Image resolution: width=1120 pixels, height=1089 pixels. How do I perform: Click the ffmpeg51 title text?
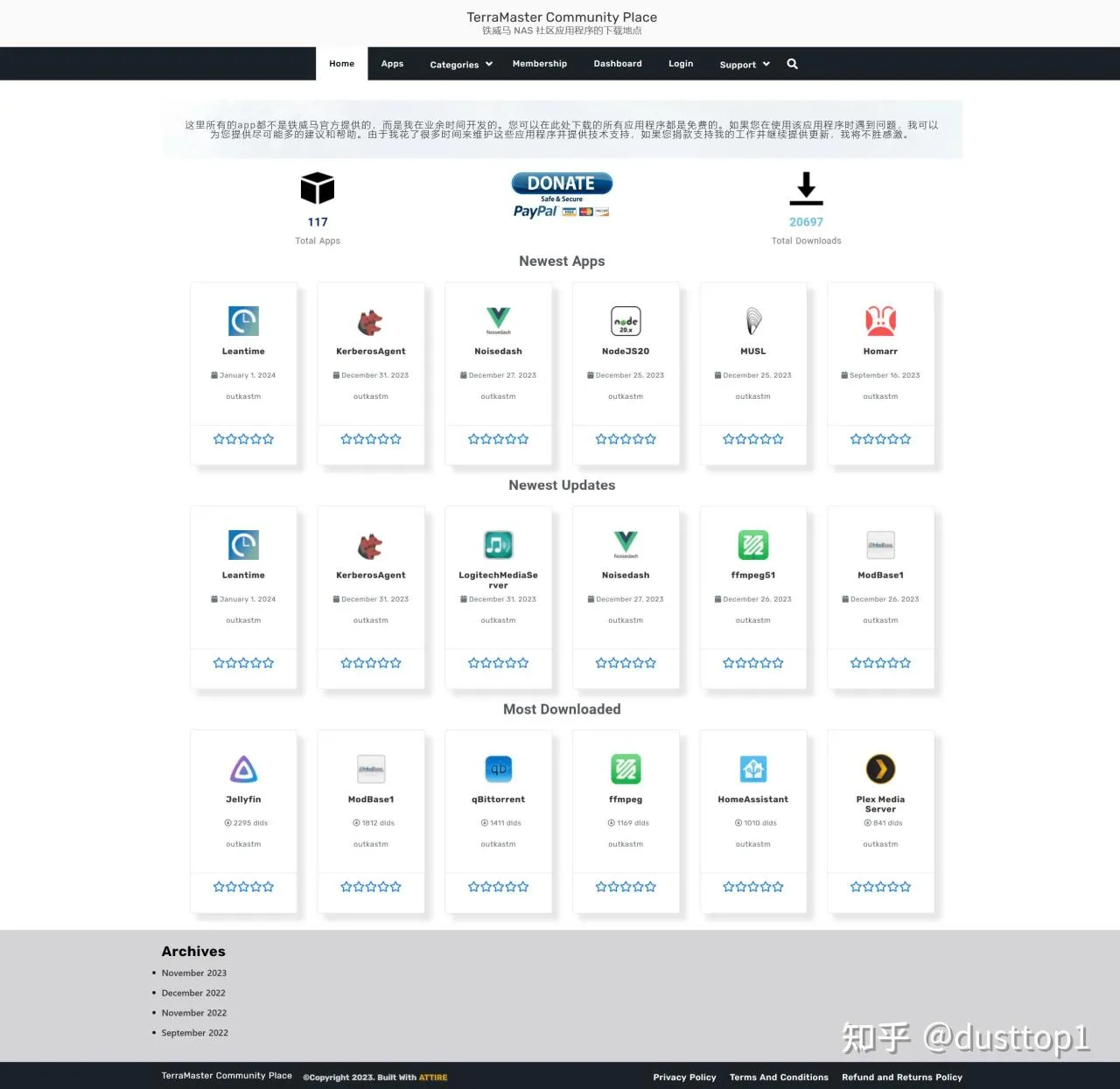tap(753, 576)
